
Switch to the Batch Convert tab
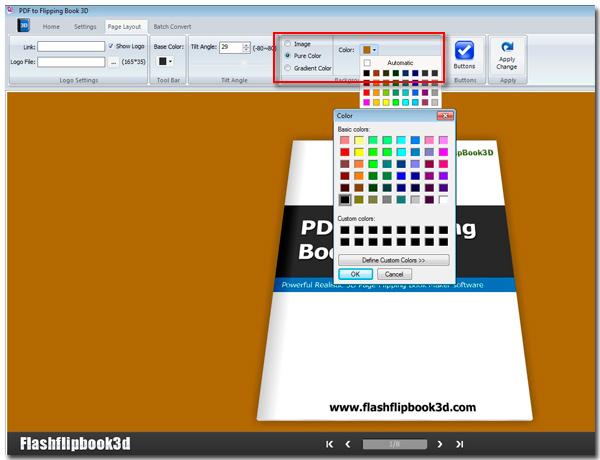(x=172, y=26)
